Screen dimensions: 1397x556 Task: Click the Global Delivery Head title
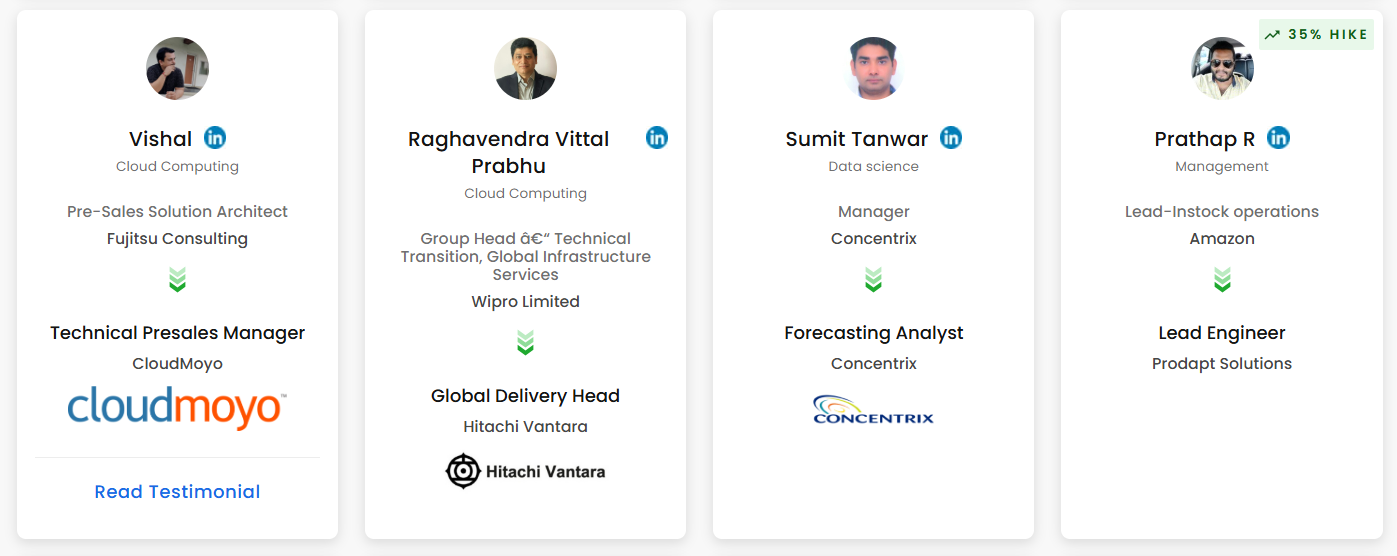[x=525, y=396]
